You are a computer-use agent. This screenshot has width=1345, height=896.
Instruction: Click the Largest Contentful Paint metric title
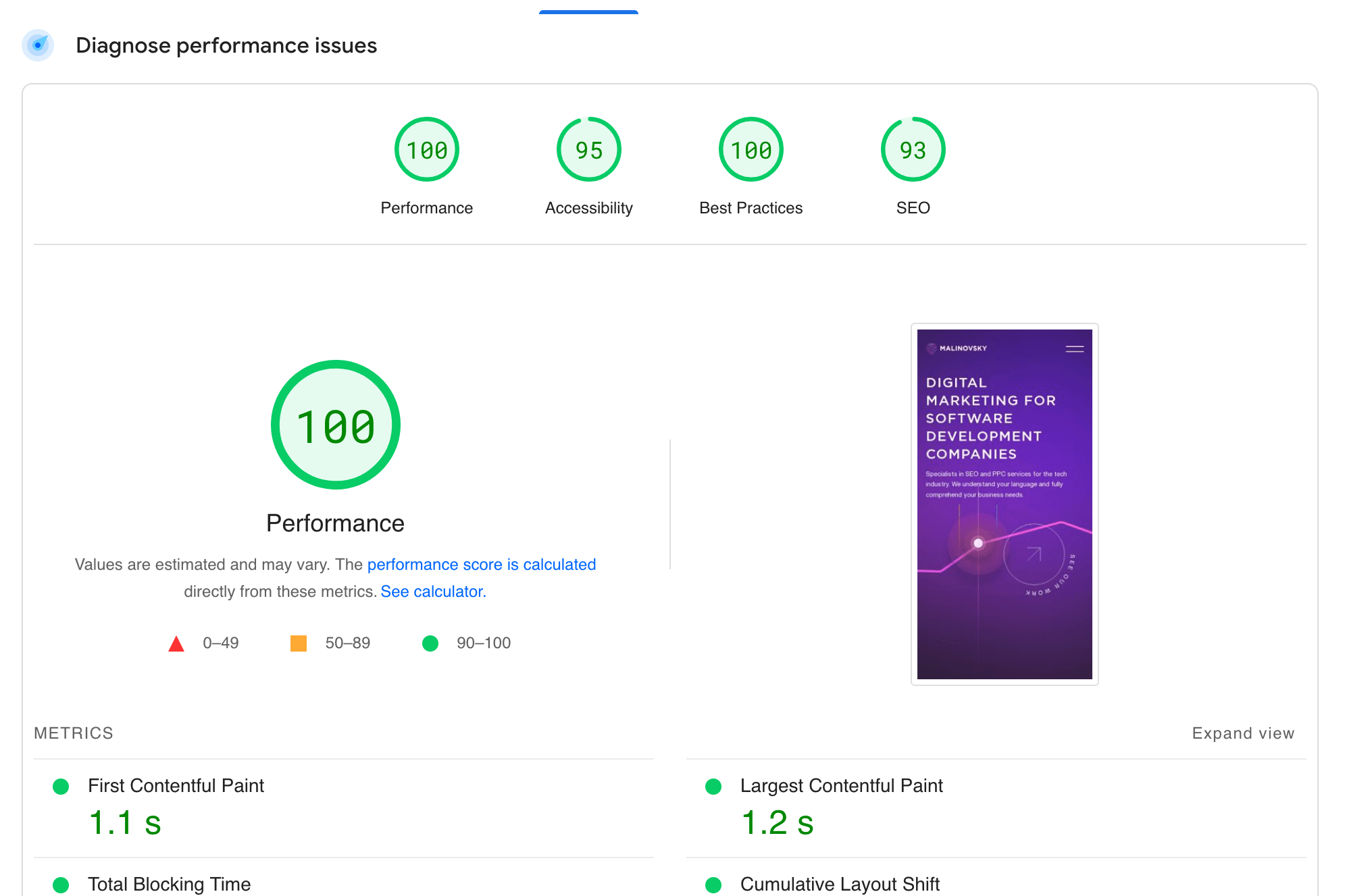(842, 786)
